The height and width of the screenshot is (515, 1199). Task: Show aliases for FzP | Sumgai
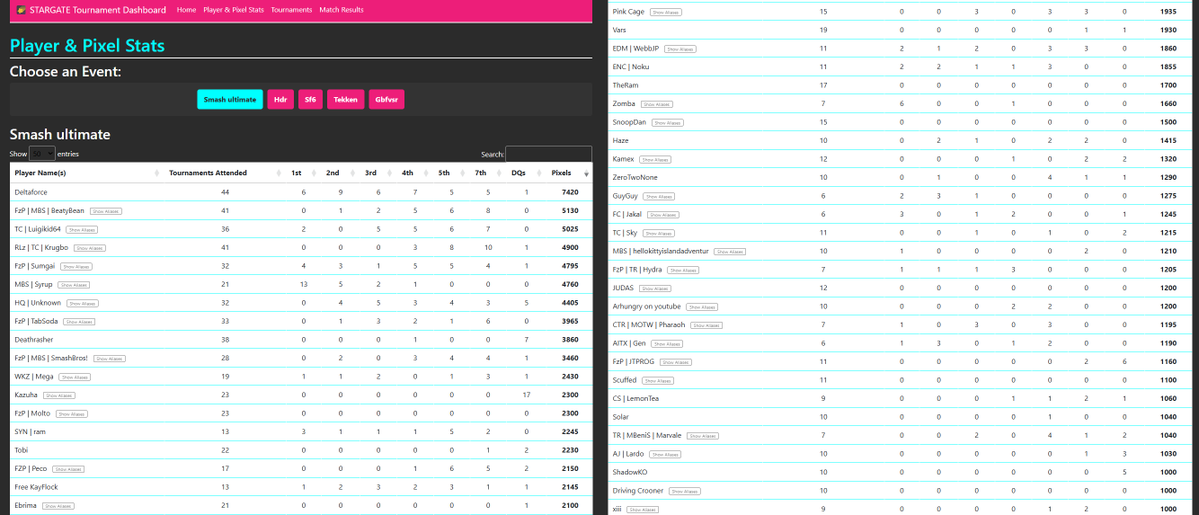click(76, 266)
